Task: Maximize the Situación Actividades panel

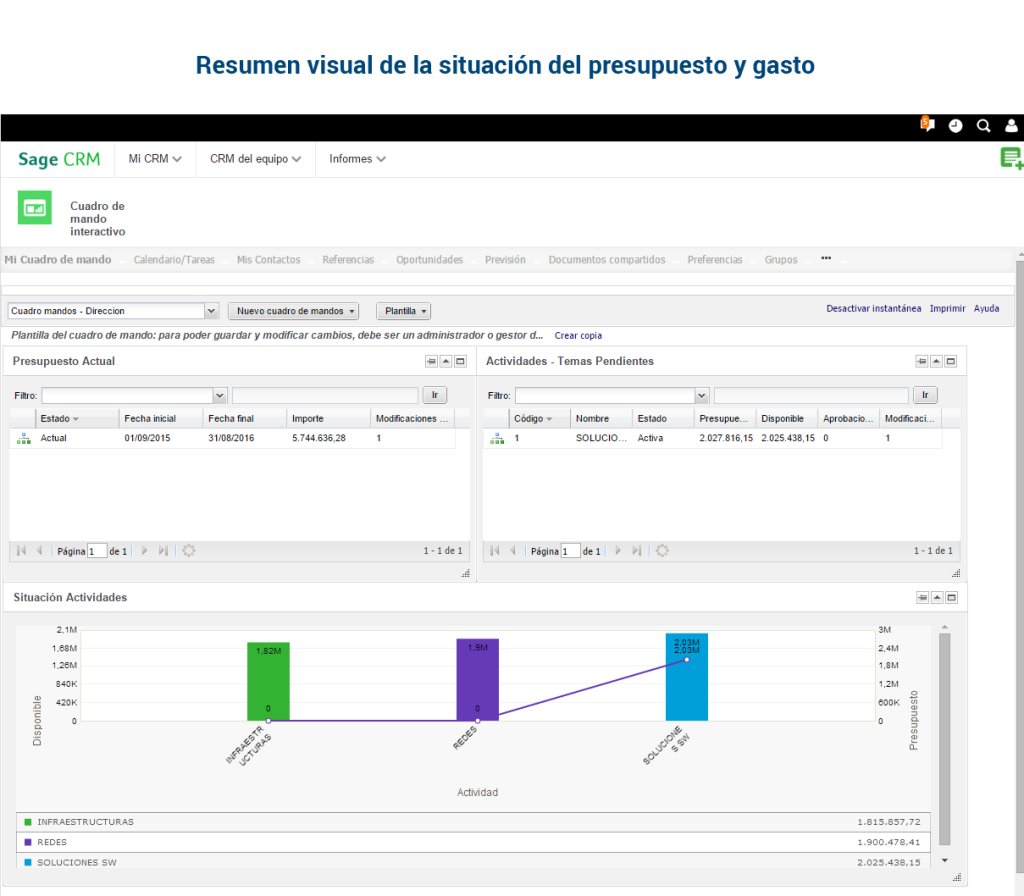Action: [951, 597]
